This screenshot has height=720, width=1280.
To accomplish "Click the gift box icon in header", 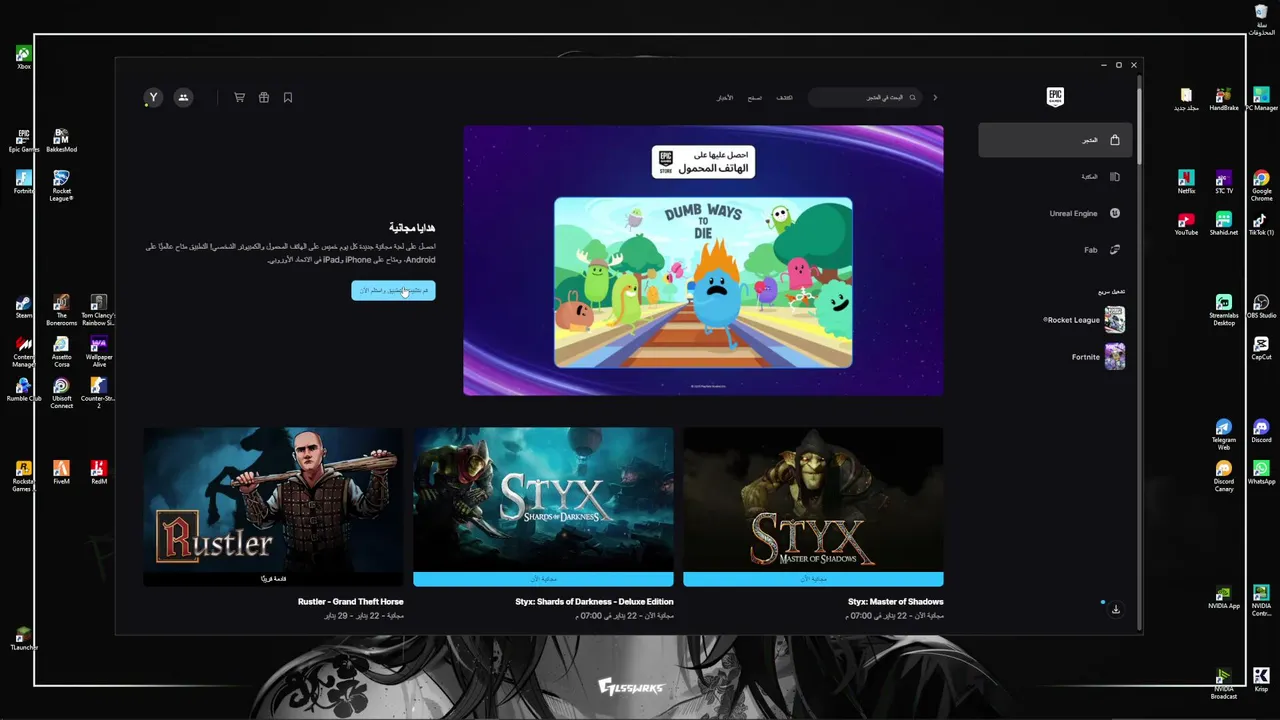I will pyautogui.click(x=264, y=98).
